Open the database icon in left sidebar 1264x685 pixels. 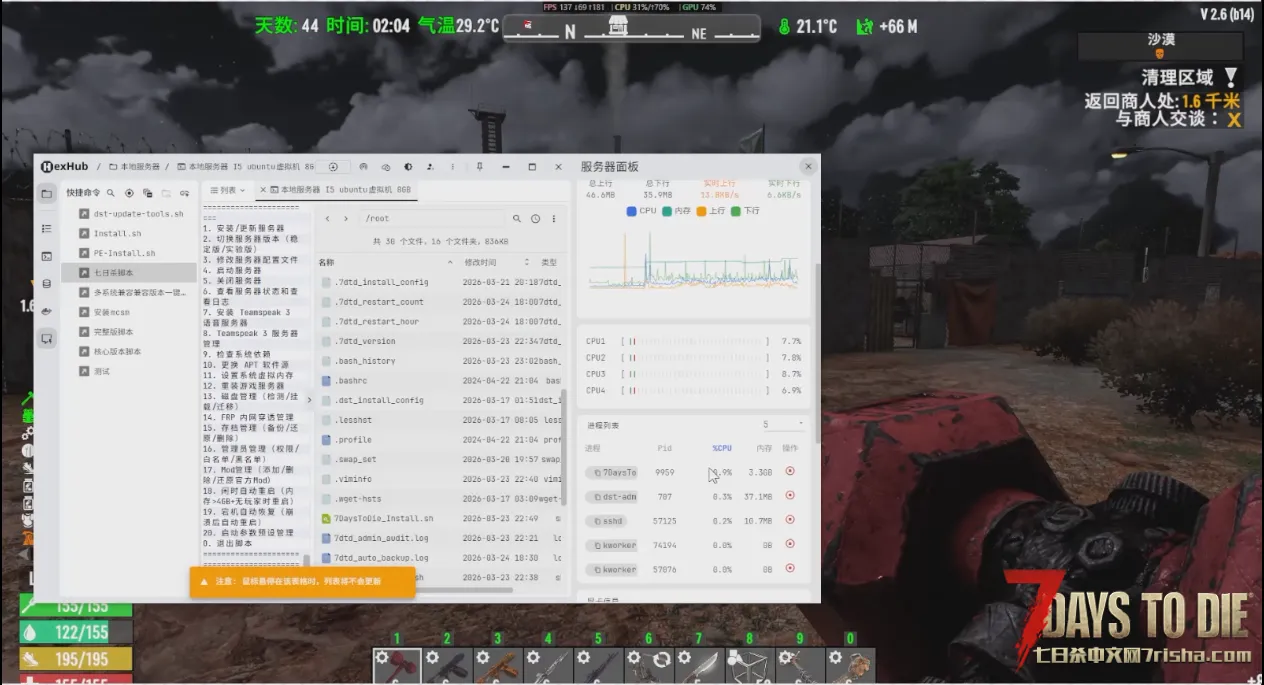point(46,283)
